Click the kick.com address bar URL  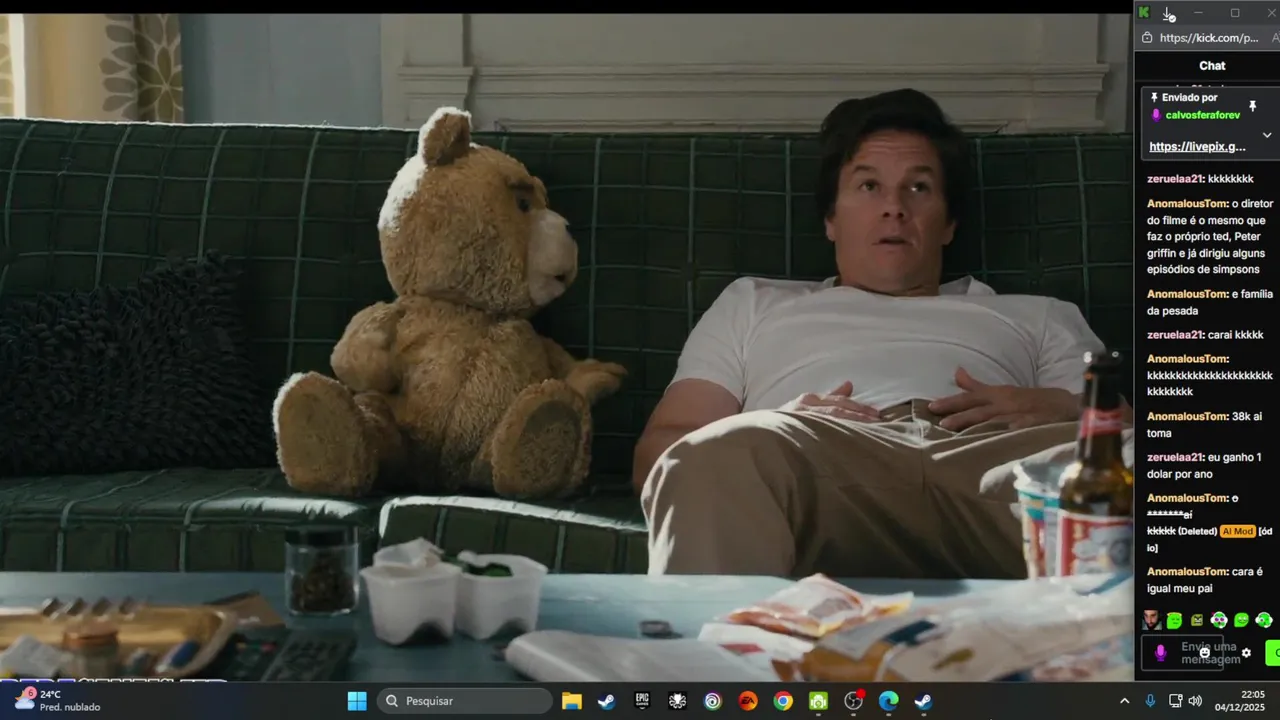coord(1209,38)
